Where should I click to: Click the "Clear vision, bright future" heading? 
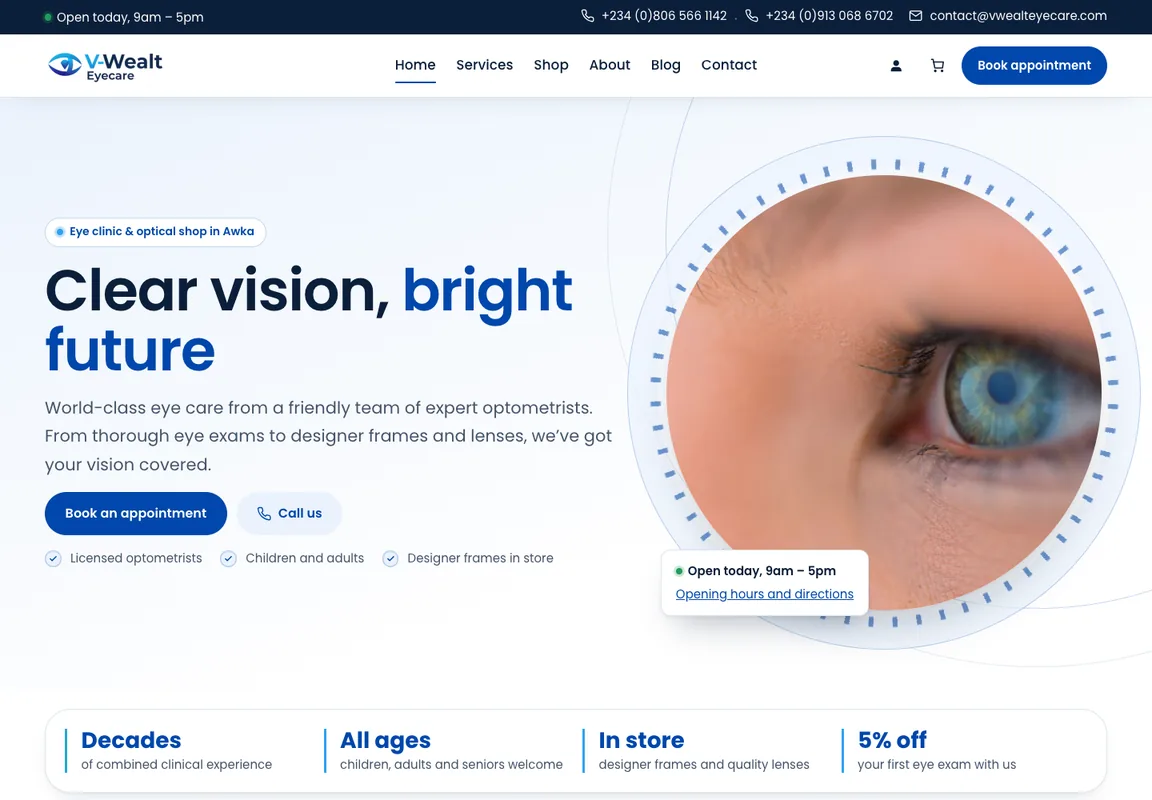point(309,320)
